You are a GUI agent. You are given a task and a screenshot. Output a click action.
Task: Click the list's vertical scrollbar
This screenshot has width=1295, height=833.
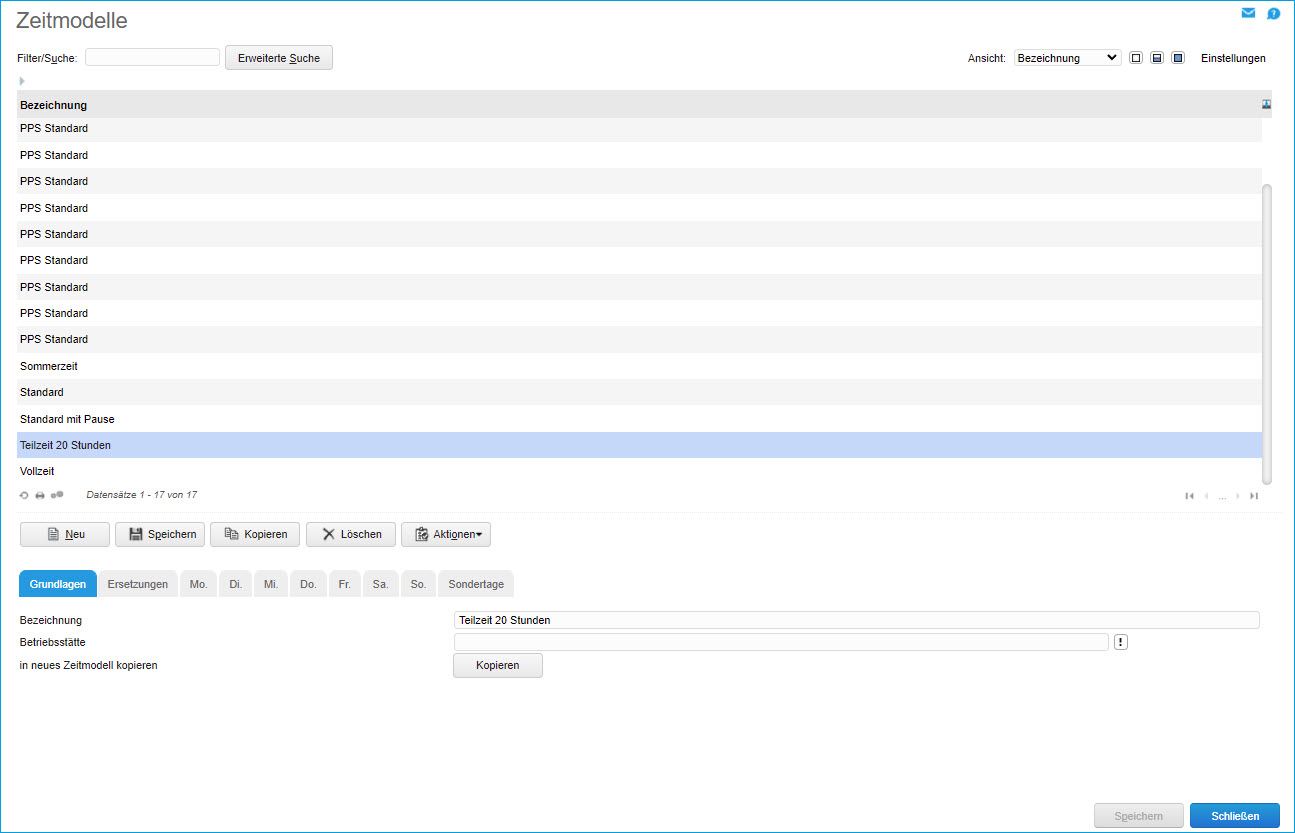click(x=1267, y=334)
